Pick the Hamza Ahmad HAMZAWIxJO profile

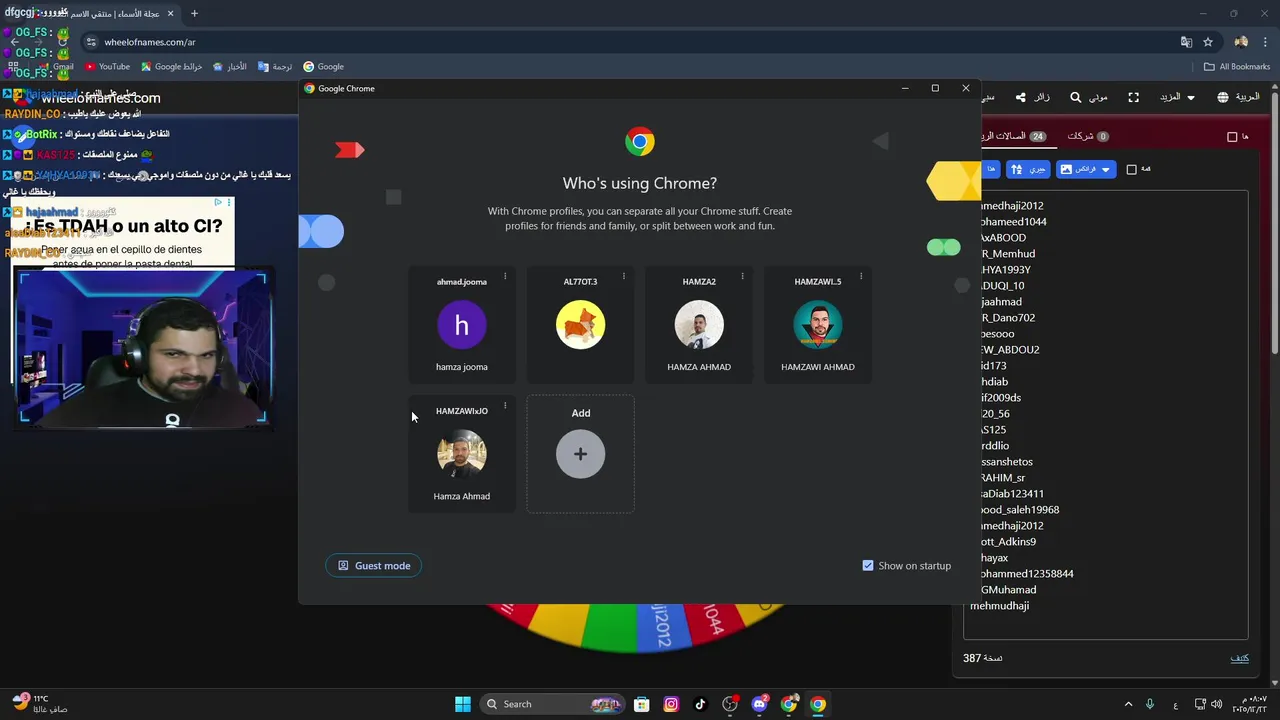462,454
